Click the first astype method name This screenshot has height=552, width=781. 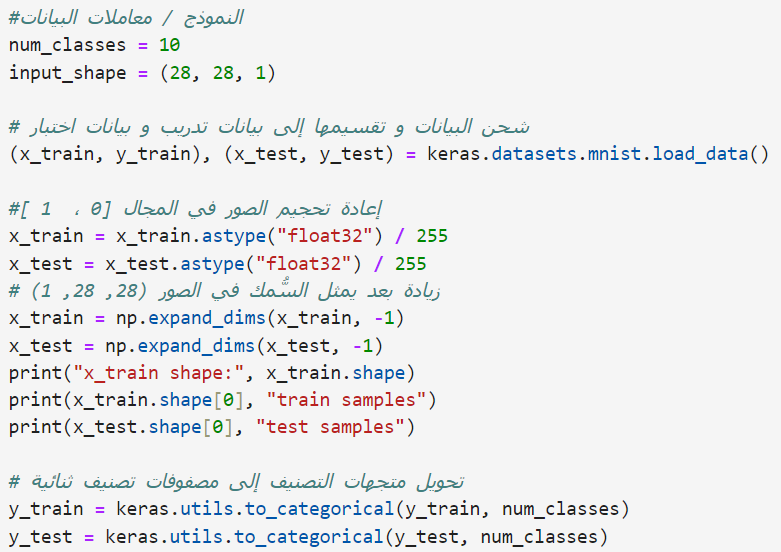(x=234, y=236)
